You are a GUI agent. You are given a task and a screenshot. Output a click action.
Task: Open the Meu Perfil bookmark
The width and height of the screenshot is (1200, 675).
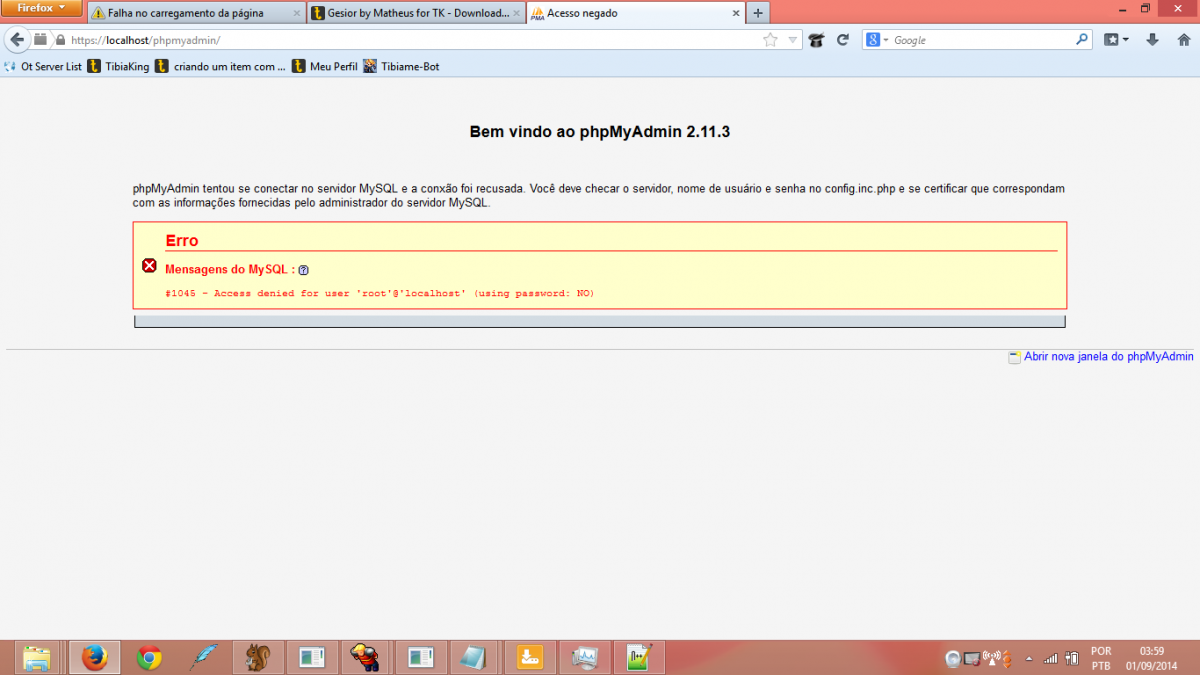click(325, 66)
